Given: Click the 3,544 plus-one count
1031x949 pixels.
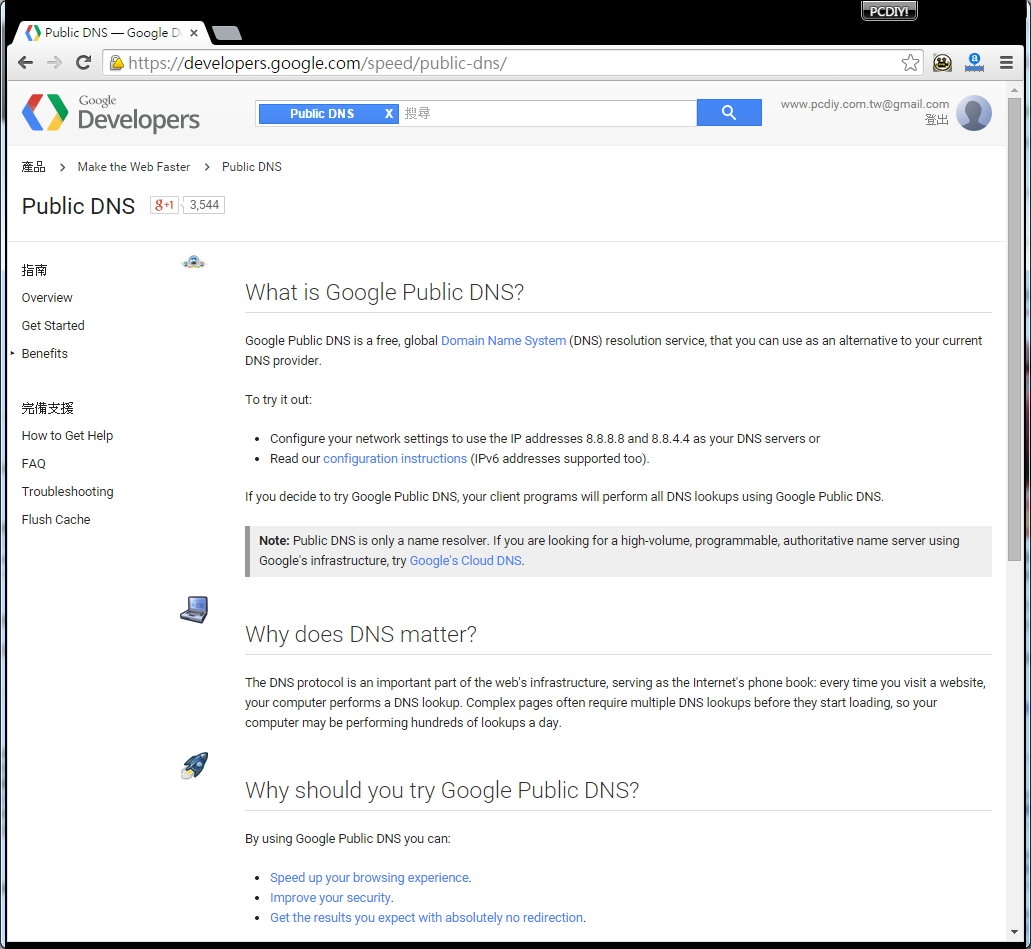Looking at the screenshot, I should (204, 205).
